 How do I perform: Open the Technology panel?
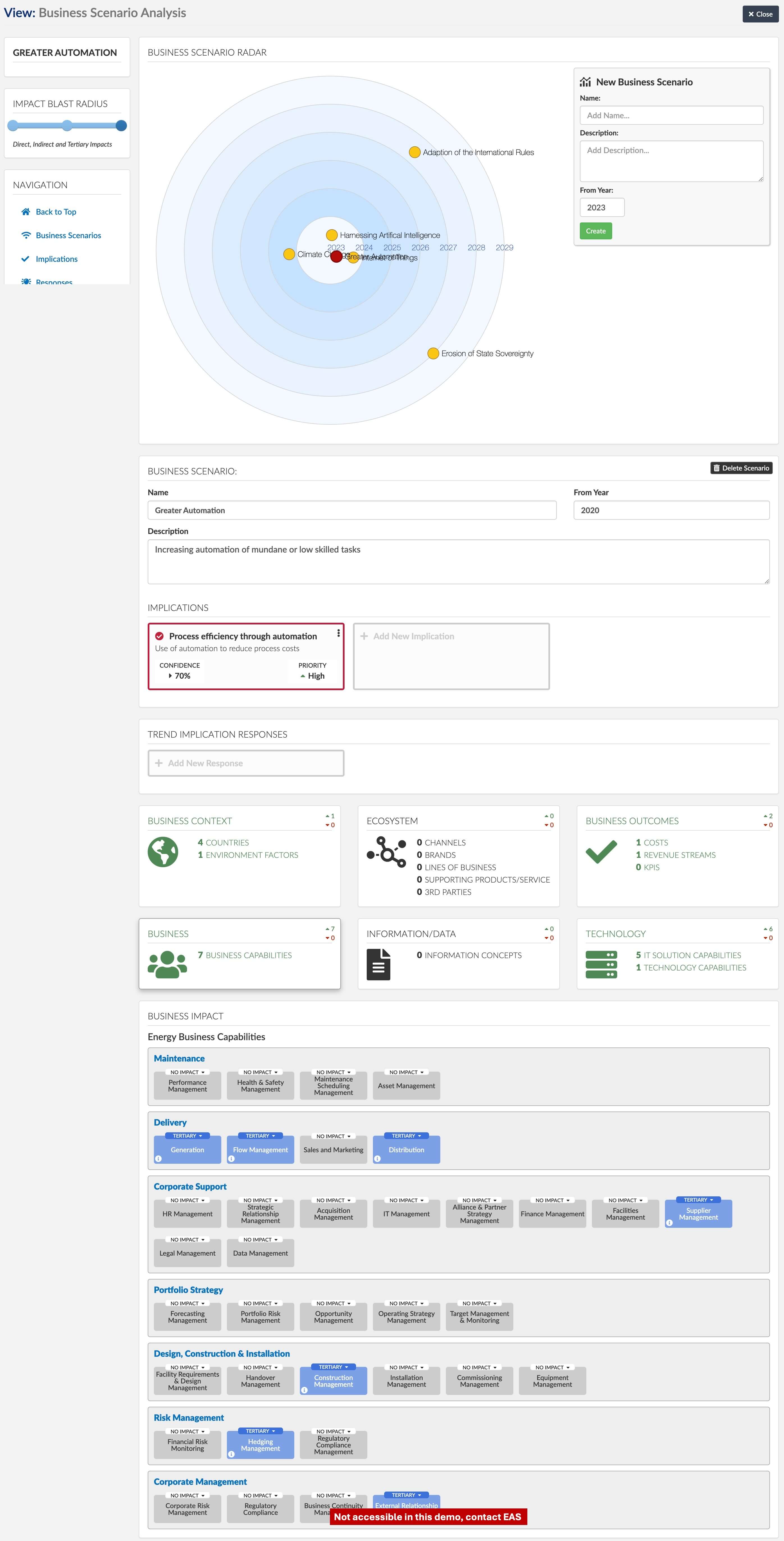point(678,954)
